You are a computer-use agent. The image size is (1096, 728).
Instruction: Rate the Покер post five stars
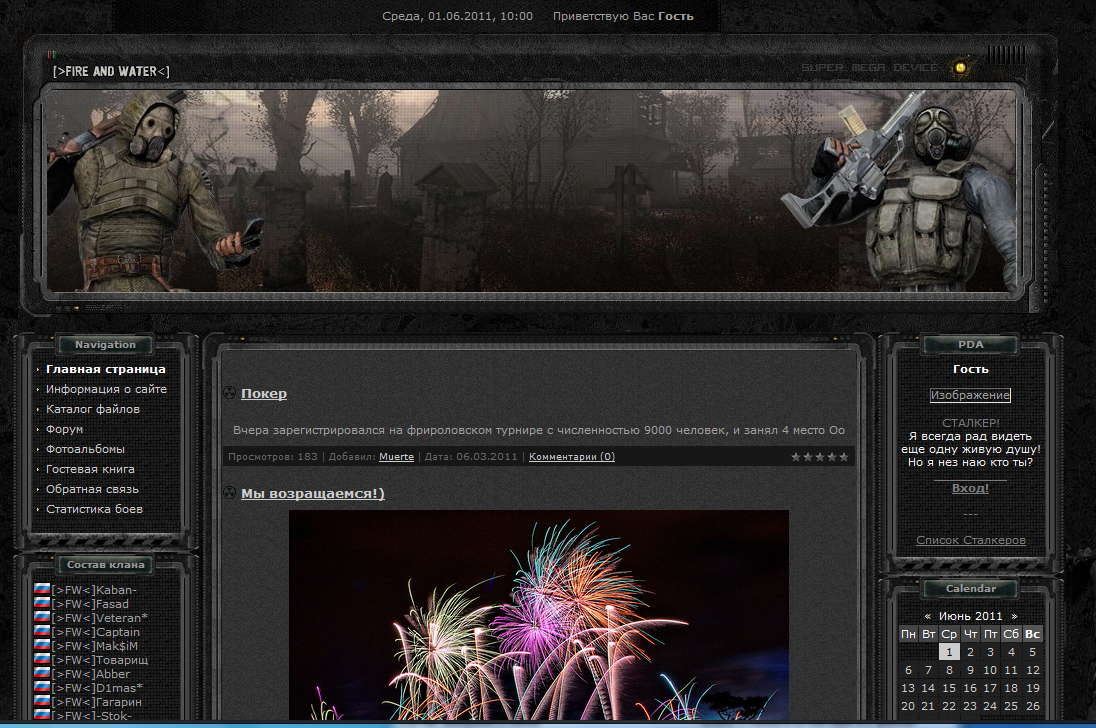[x=844, y=457]
